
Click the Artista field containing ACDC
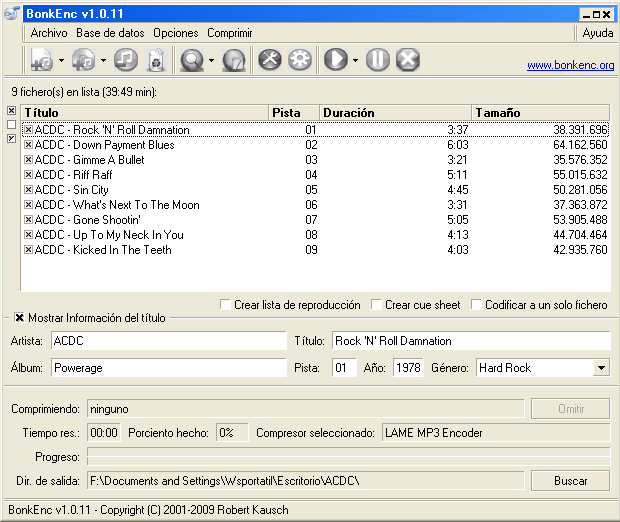(169, 341)
